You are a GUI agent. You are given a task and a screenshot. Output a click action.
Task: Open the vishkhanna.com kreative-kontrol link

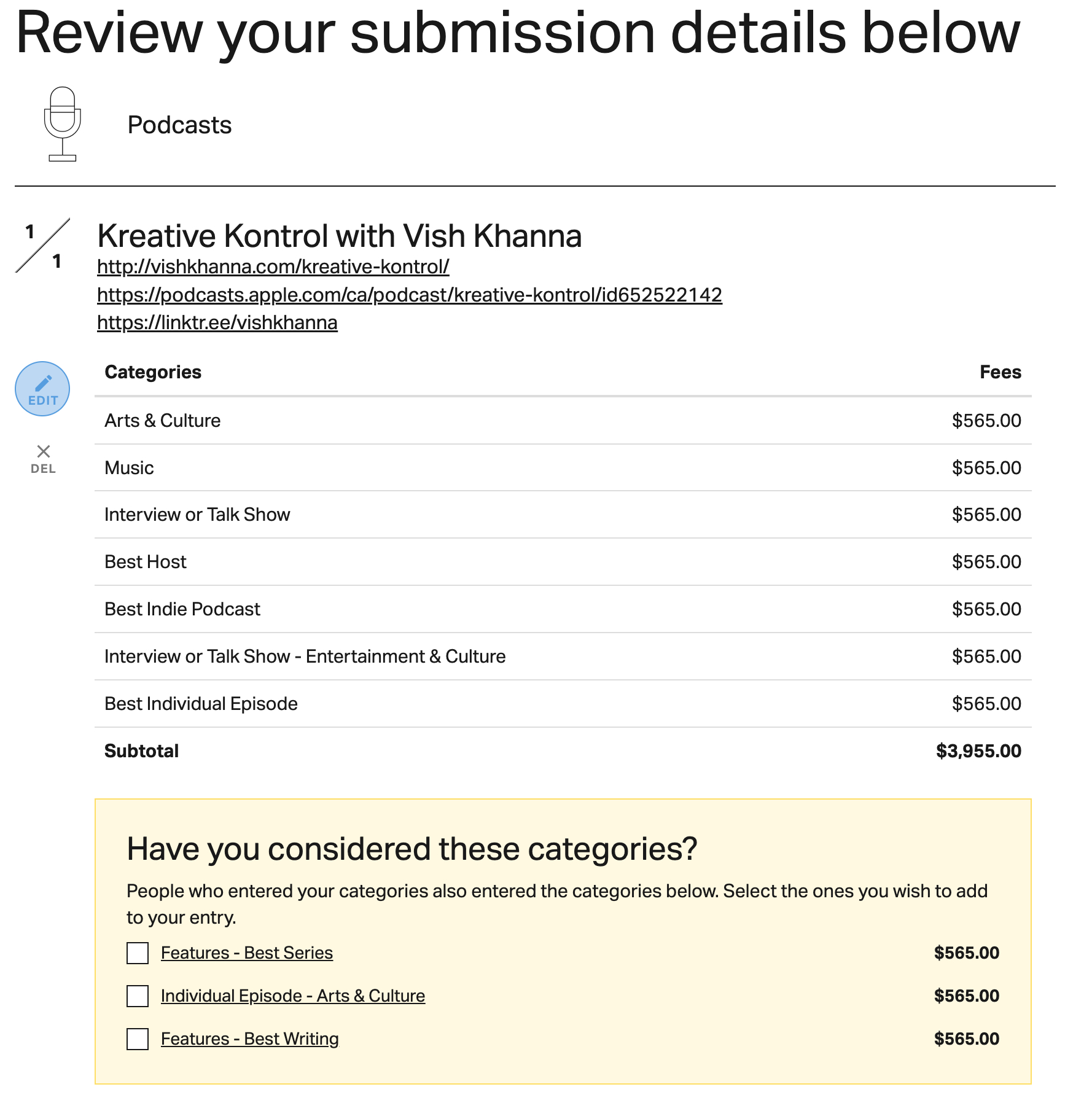point(273,267)
